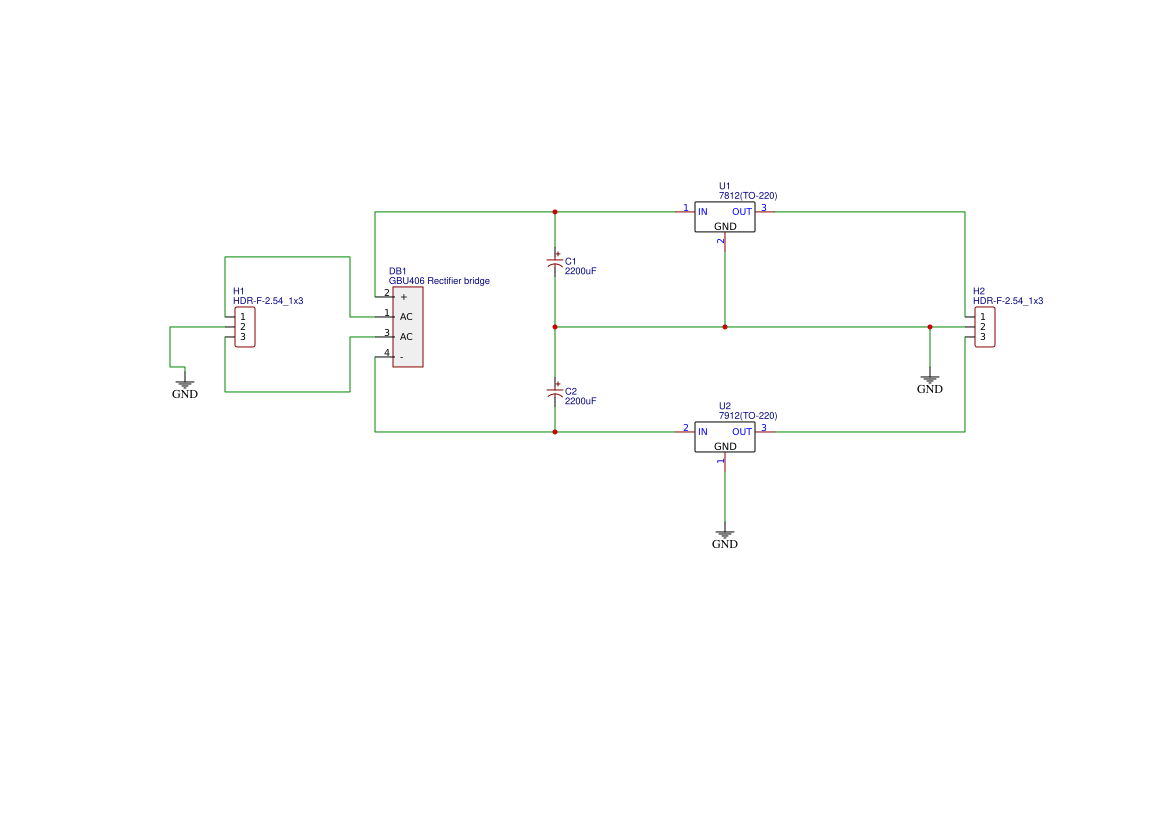Click the 'H1' designator label

coord(239,291)
